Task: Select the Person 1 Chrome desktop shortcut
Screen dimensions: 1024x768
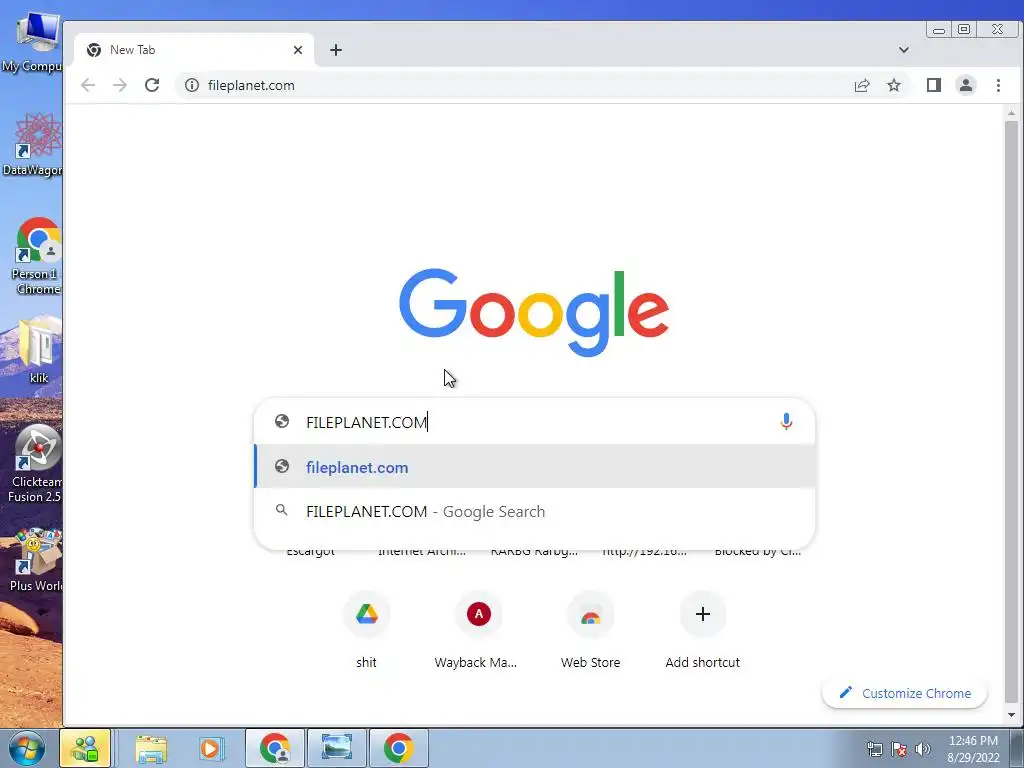Action: click(x=35, y=256)
